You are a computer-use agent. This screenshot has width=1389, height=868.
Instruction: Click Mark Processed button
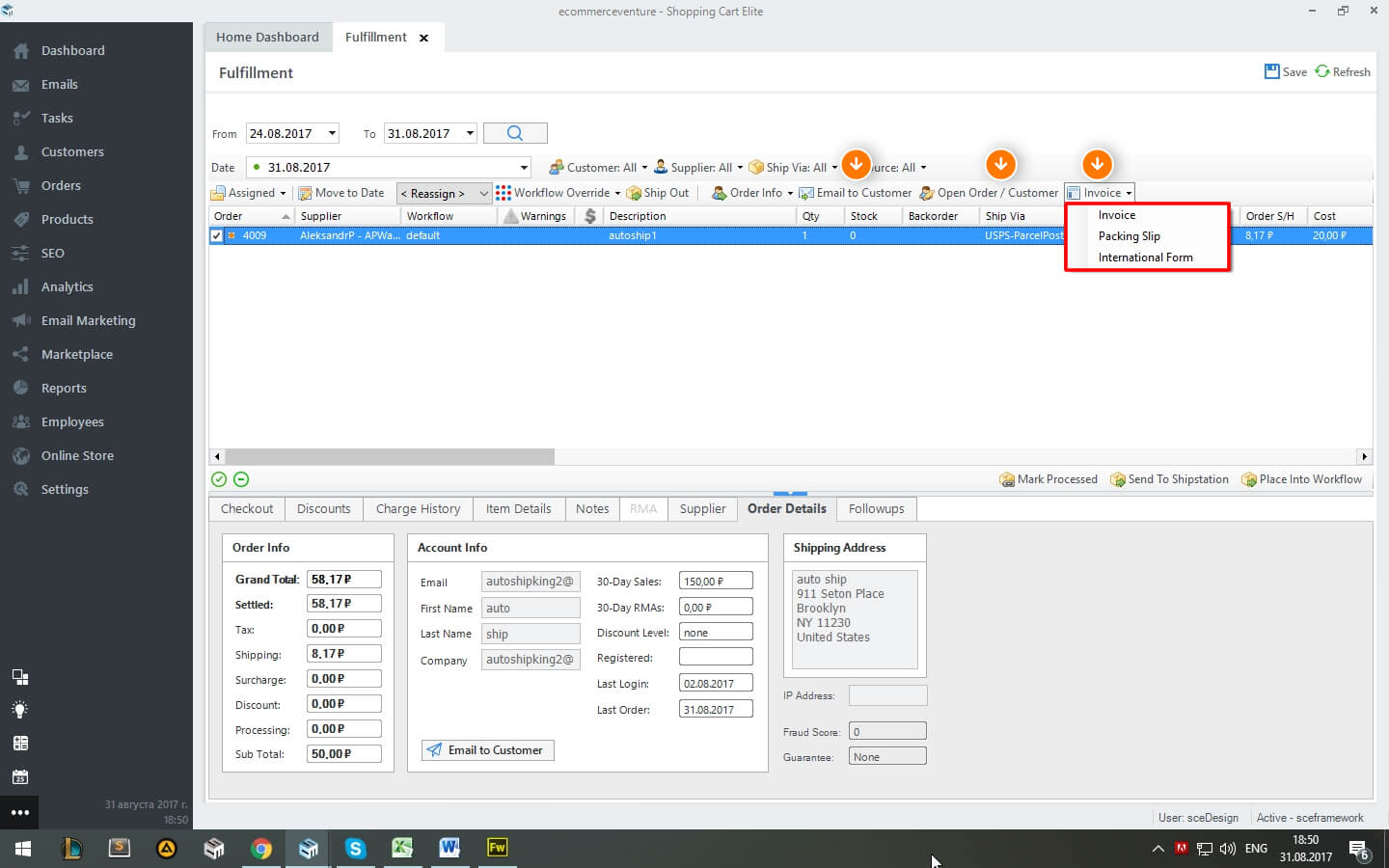(x=1049, y=479)
